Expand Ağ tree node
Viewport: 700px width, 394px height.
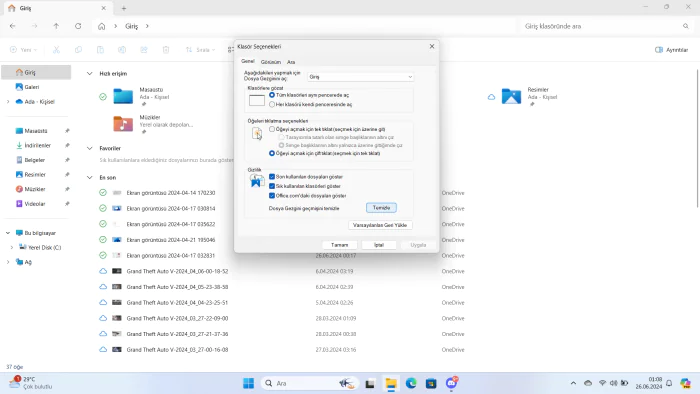(8, 262)
